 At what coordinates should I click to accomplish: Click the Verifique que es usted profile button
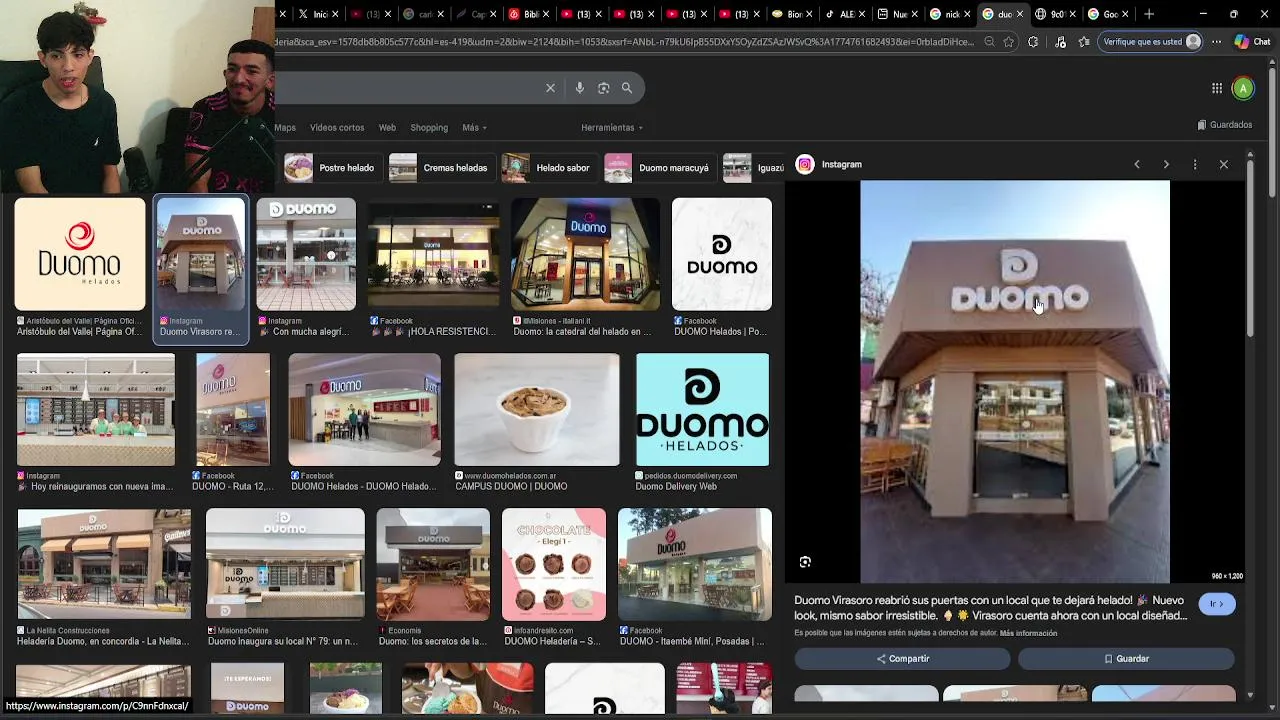[x=1151, y=42]
